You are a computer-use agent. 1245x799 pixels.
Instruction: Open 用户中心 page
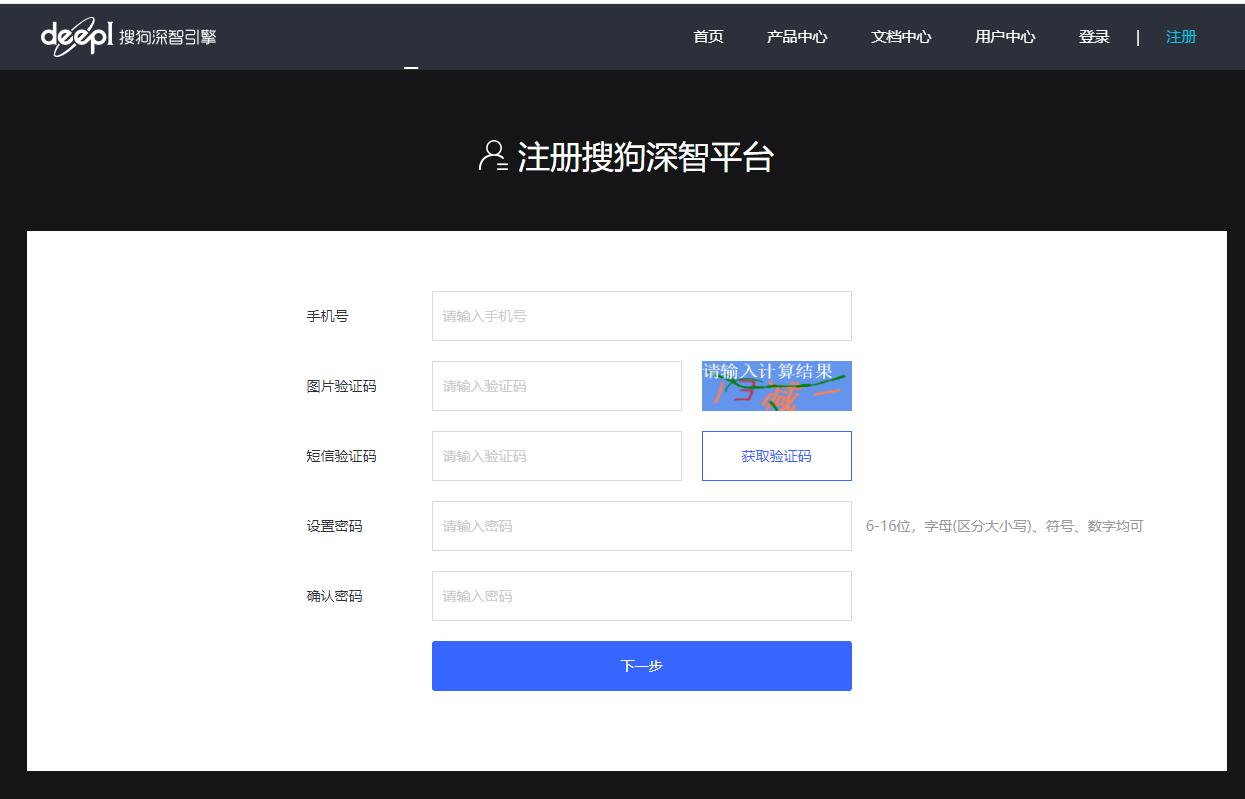1005,37
